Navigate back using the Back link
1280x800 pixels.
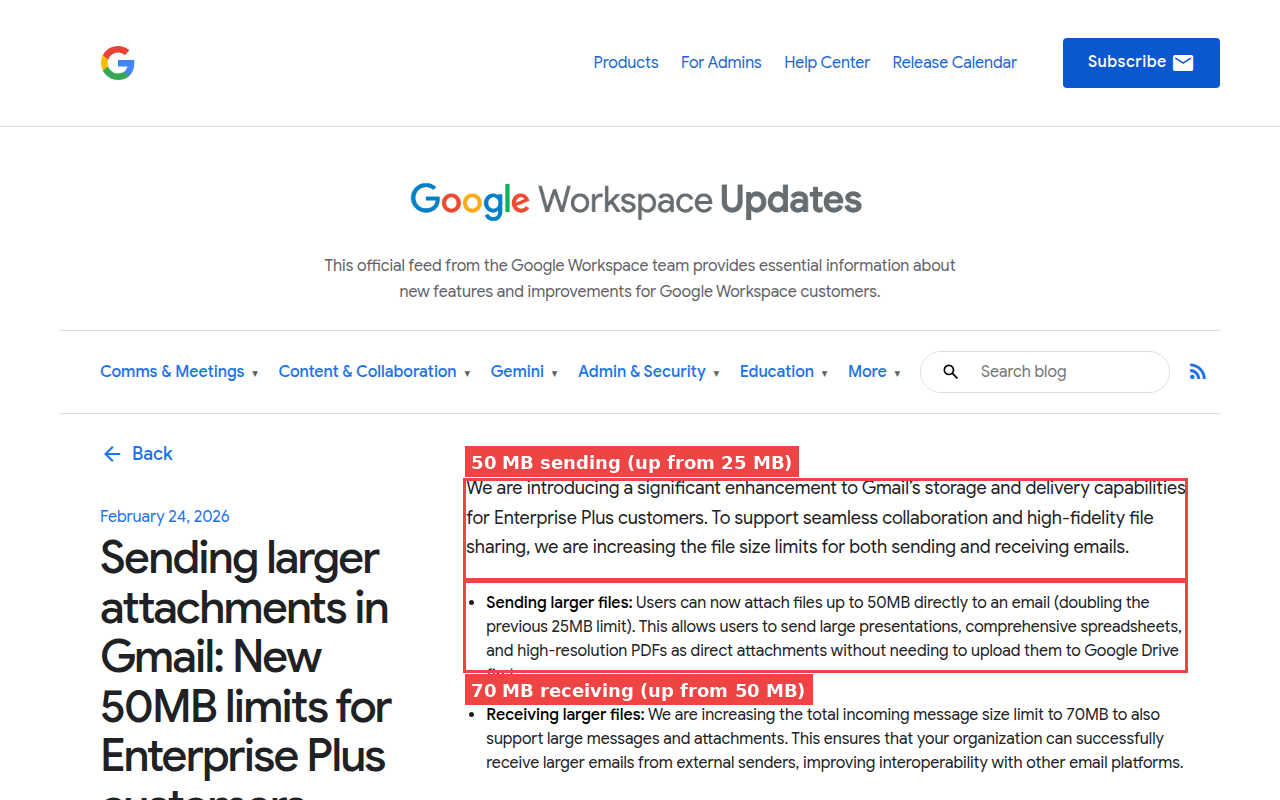click(152, 454)
